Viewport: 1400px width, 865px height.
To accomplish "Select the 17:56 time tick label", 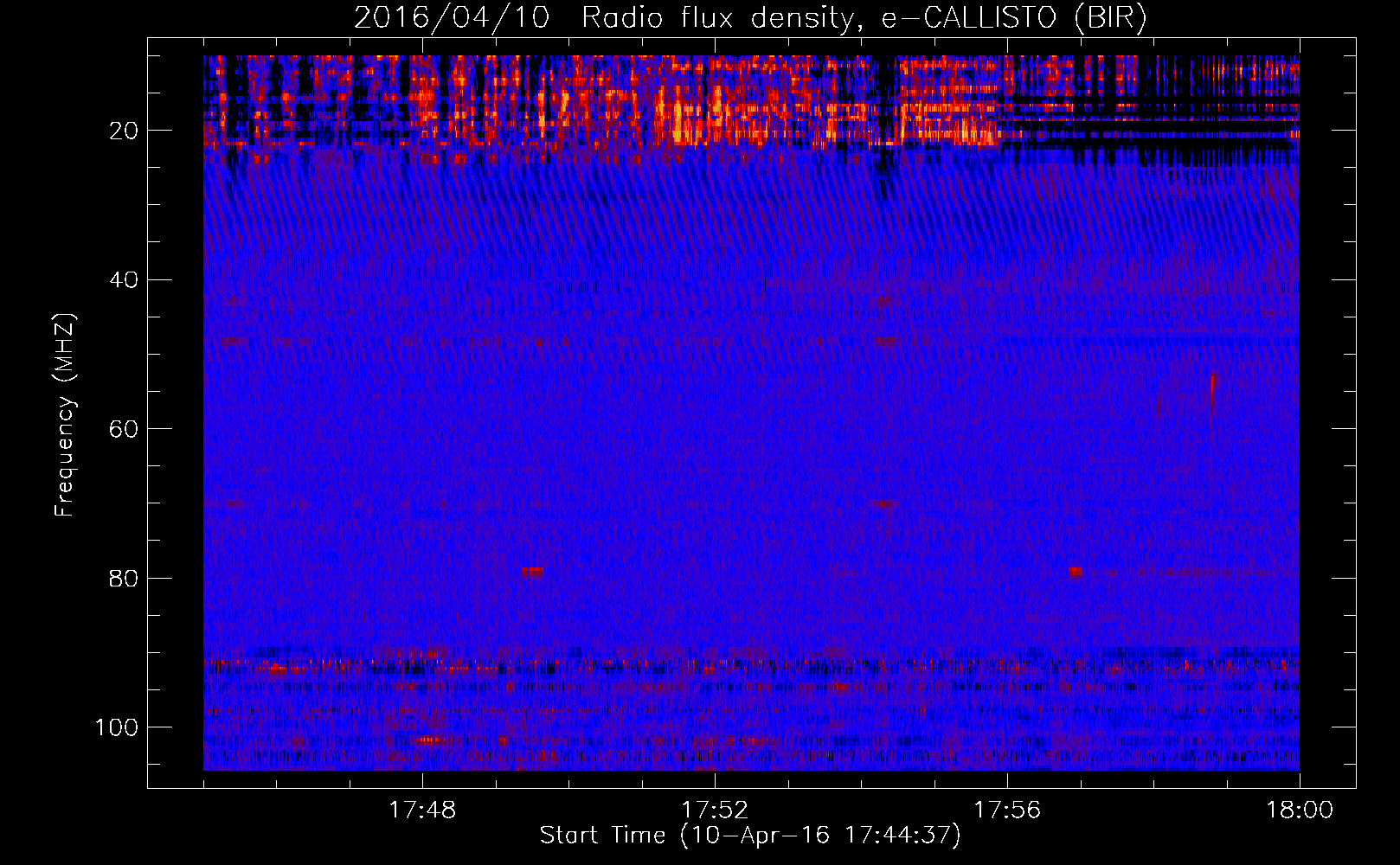I will tap(1007, 810).
